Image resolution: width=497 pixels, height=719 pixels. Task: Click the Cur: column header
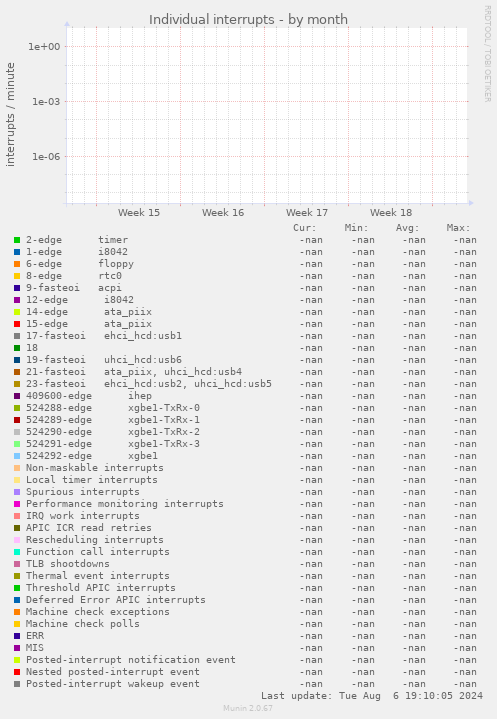[x=305, y=228]
